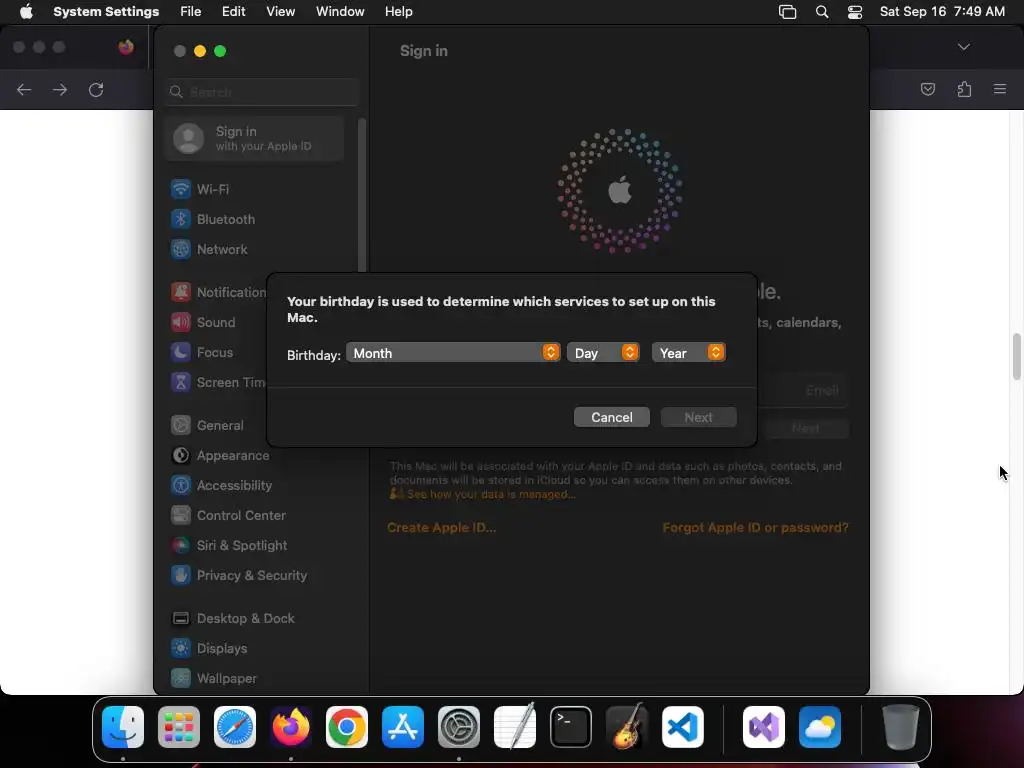
Task: Open Safari from the Dock
Action: pyautogui.click(x=235, y=727)
